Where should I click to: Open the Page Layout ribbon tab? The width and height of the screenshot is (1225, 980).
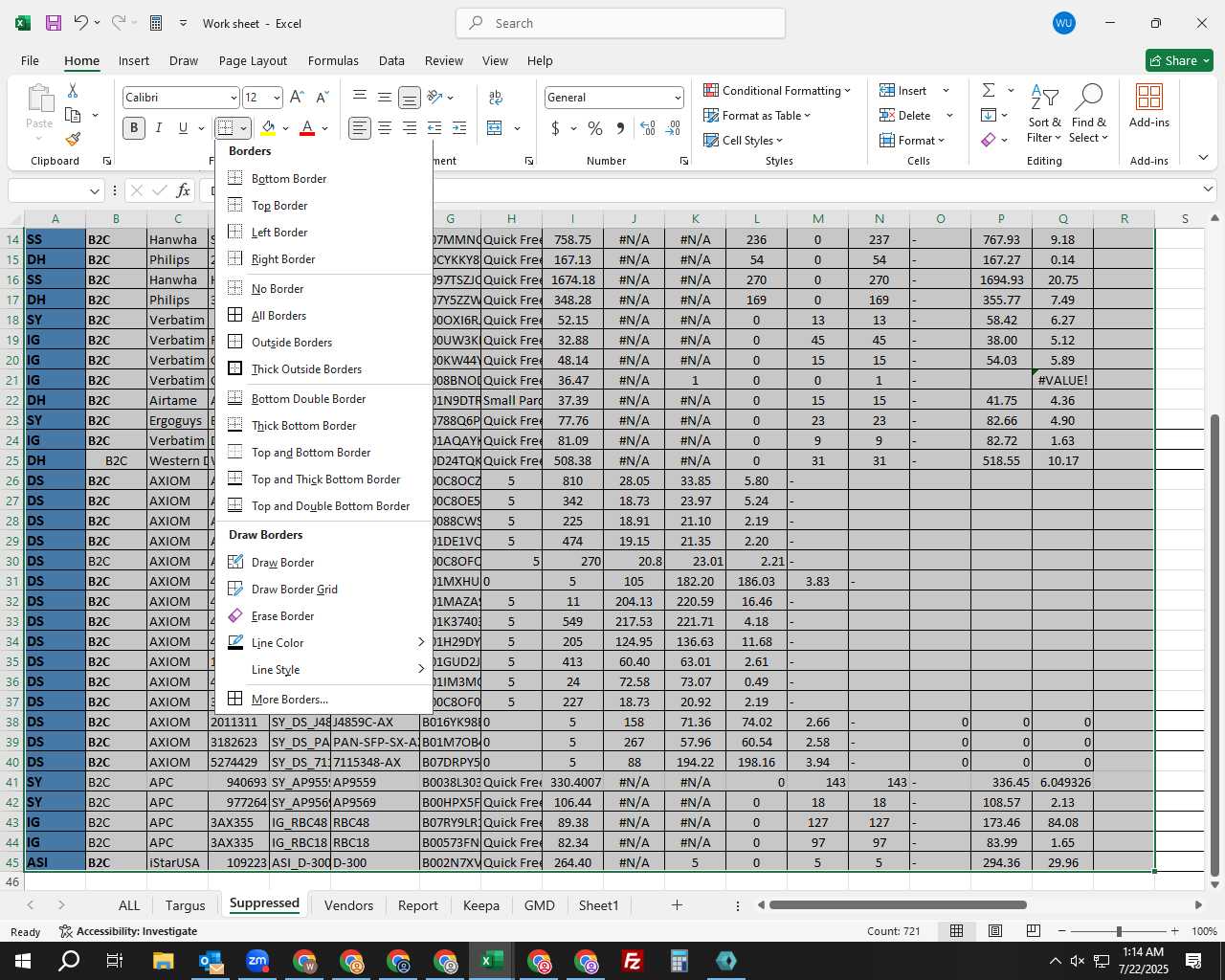point(253,60)
